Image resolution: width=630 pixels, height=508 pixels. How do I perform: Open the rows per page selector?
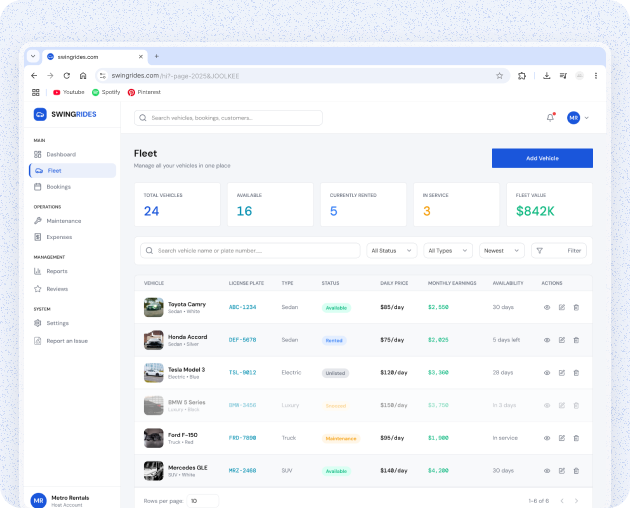click(x=202, y=501)
